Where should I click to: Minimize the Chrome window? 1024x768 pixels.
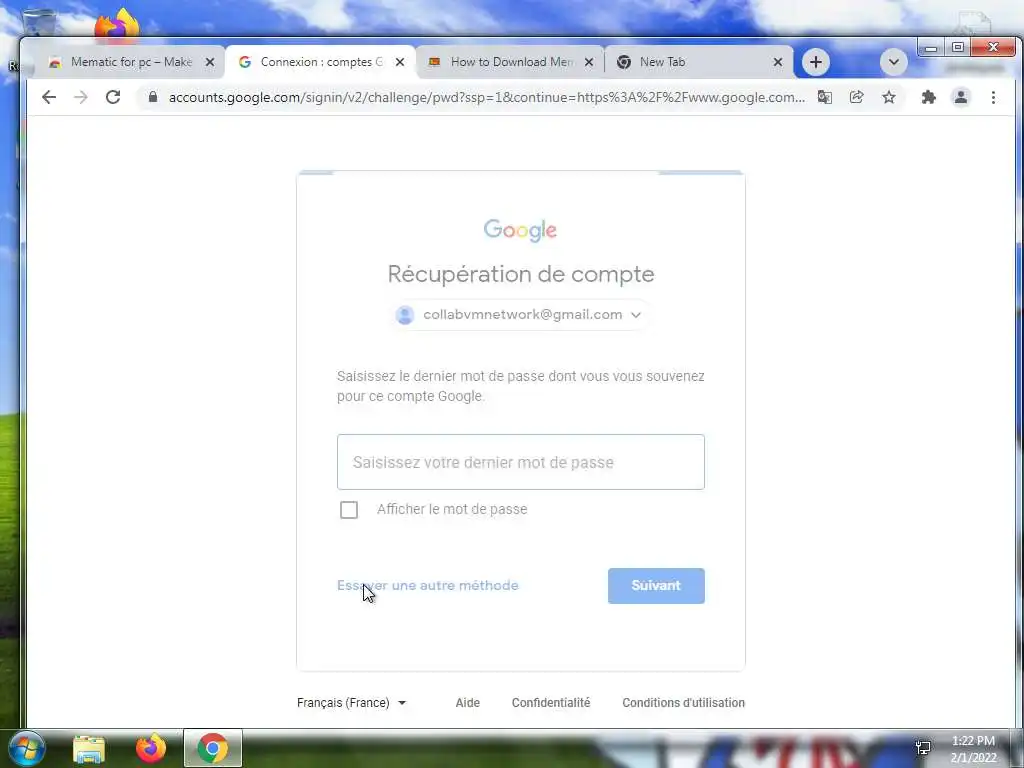click(x=931, y=48)
